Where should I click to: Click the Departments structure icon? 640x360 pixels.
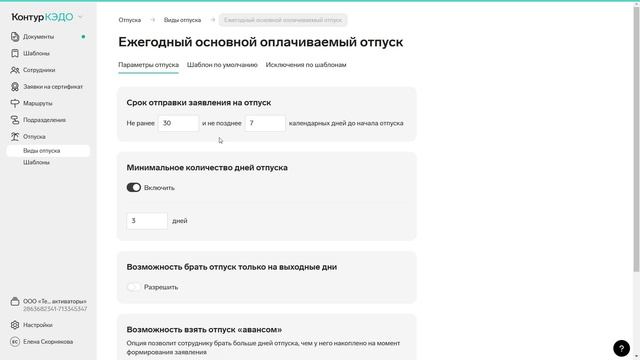15,120
